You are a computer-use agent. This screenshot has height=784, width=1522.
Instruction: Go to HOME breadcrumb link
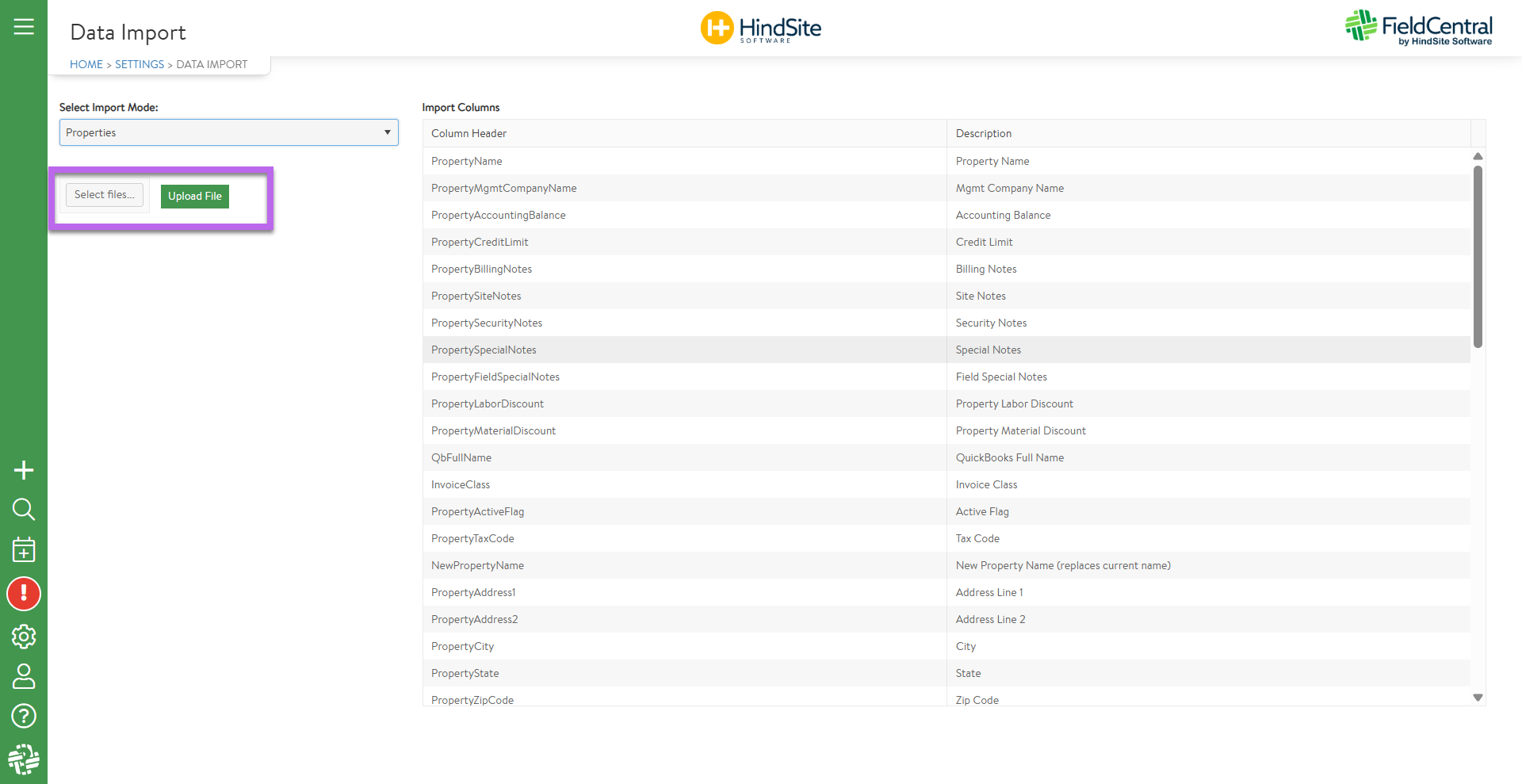point(86,64)
